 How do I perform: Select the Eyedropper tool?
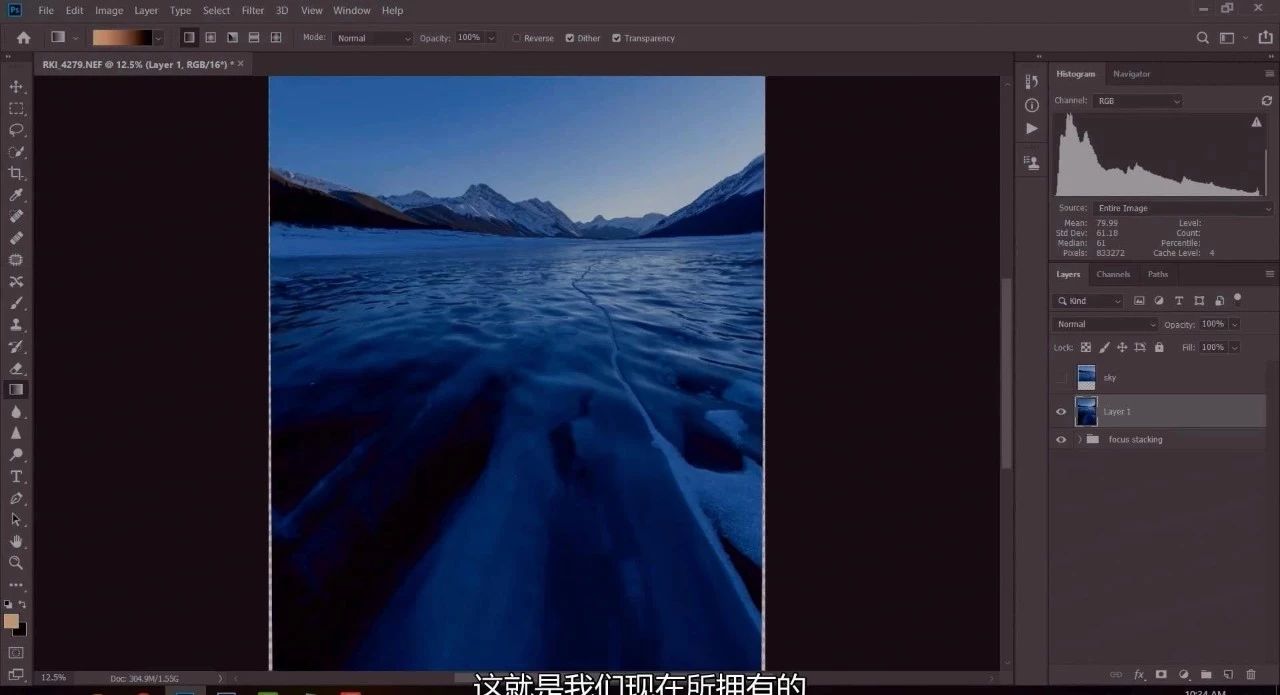click(x=16, y=195)
